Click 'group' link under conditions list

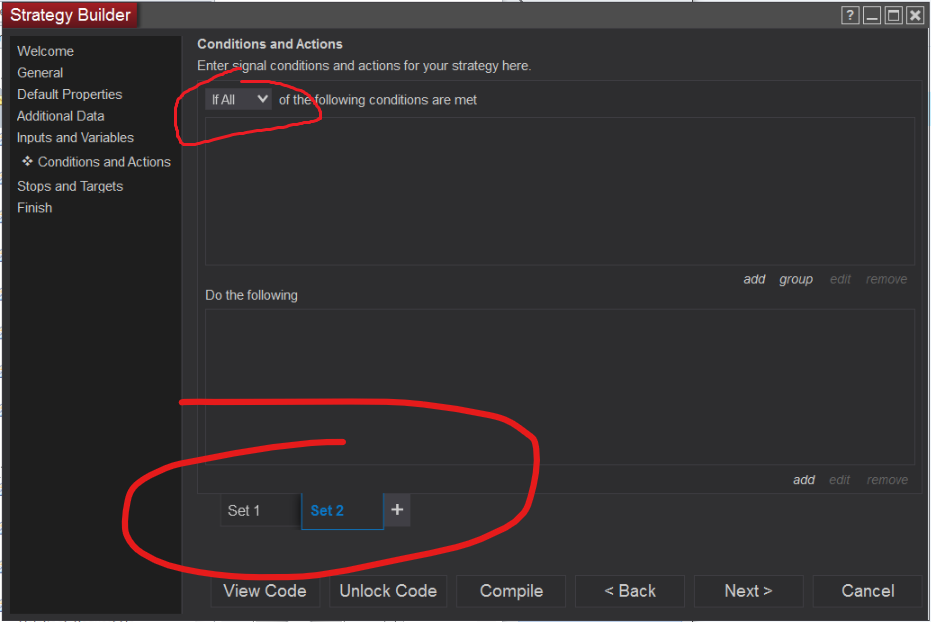(x=796, y=279)
